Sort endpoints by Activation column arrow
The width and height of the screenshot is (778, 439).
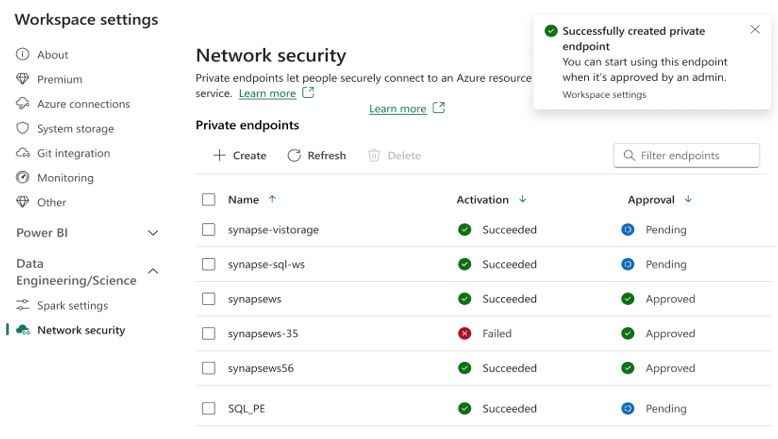click(522, 200)
